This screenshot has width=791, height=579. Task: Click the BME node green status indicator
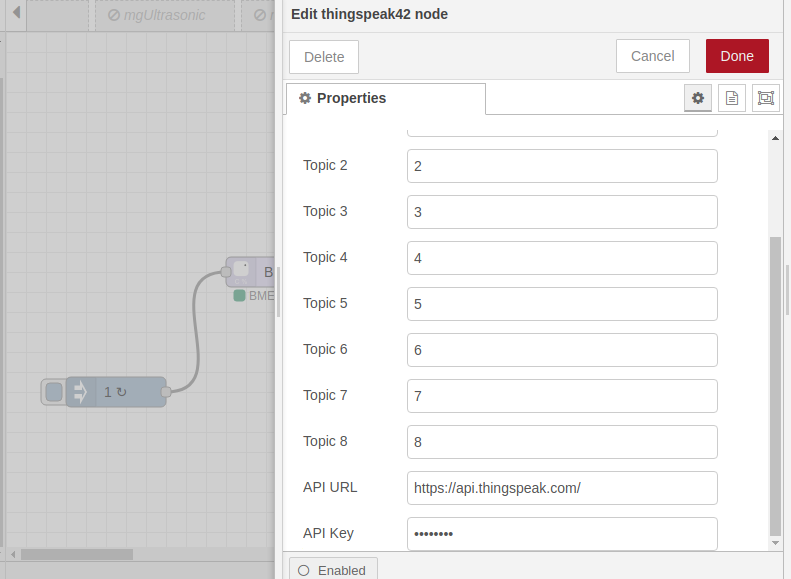pyautogui.click(x=239, y=296)
